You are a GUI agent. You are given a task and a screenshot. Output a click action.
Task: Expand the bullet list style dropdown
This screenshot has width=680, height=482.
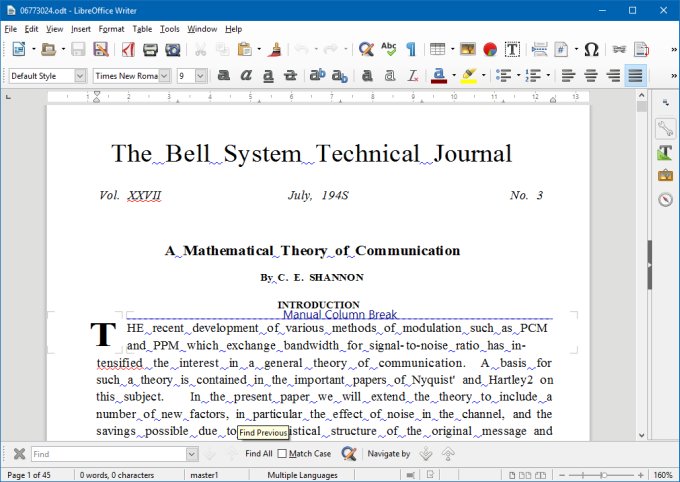(519, 75)
